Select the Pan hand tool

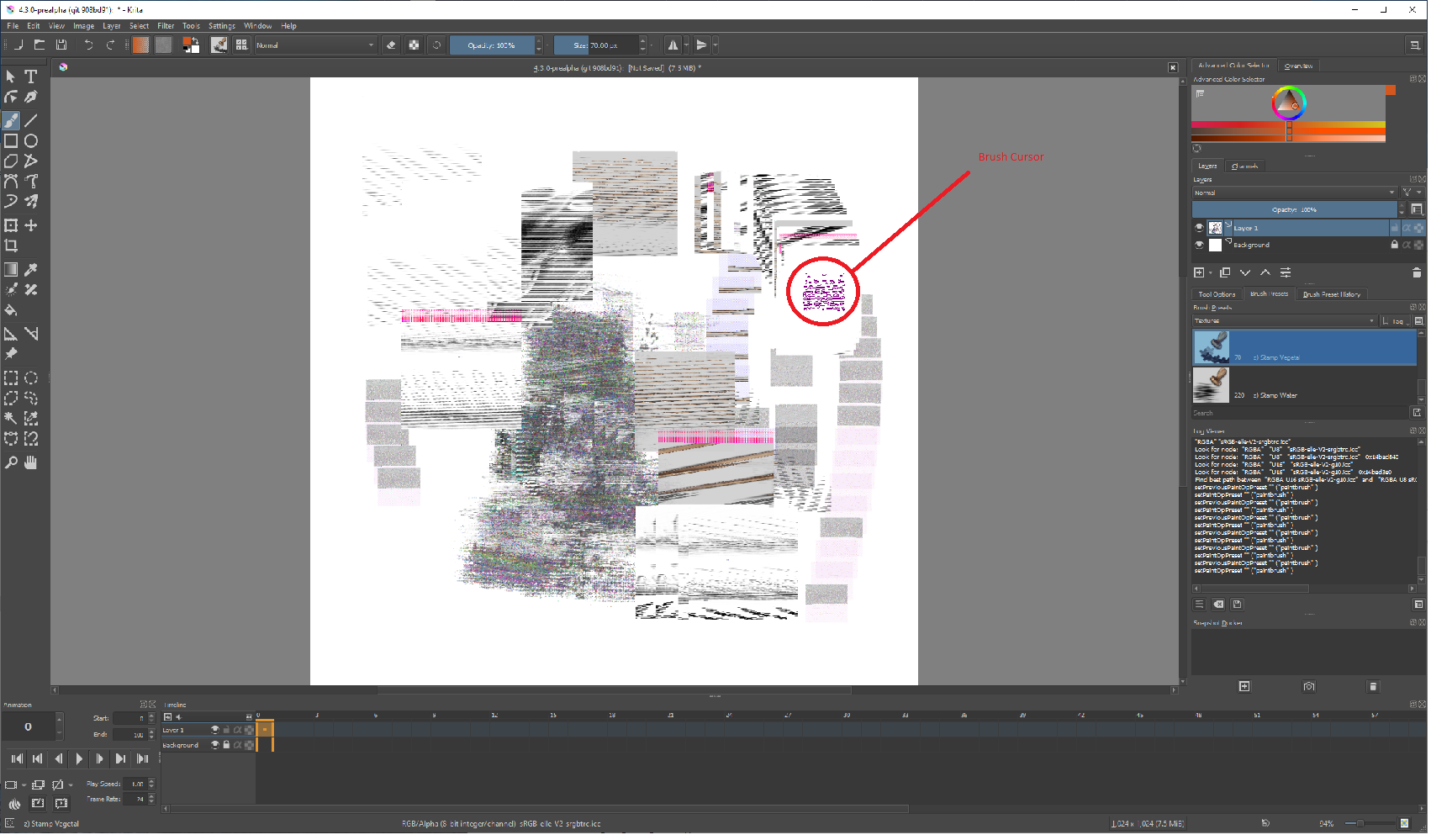pyautogui.click(x=31, y=462)
